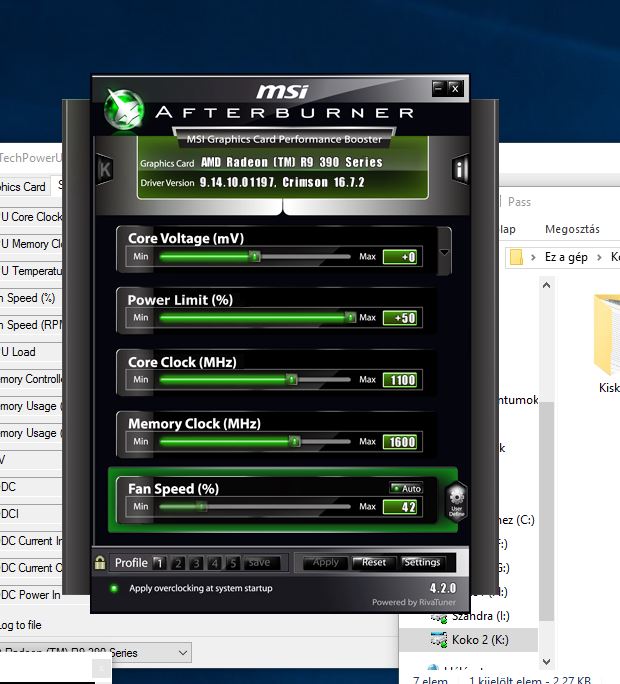Viewport: 620px width, 684px height.
Task: Click the Explorer sidebar scroll up arrow
Action: (546, 285)
